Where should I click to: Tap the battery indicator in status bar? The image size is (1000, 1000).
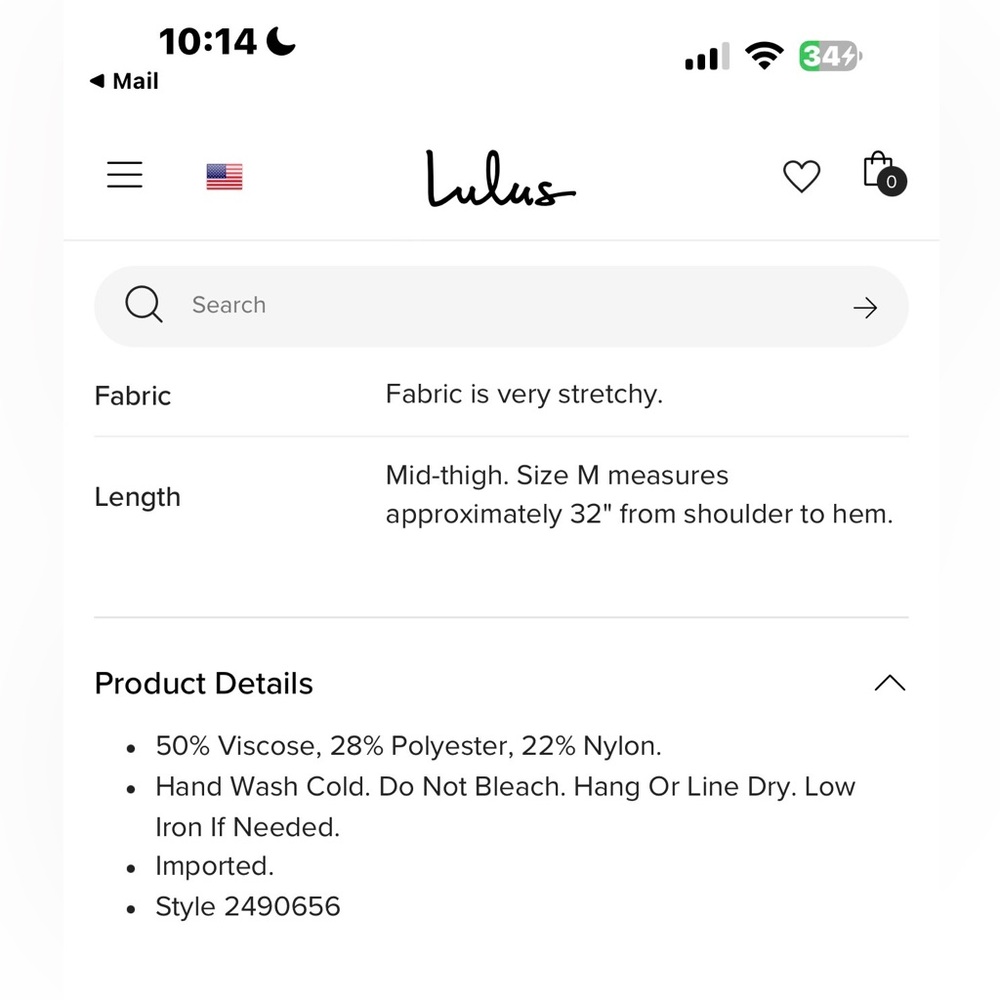pyautogui.click(x=830, y=56)
